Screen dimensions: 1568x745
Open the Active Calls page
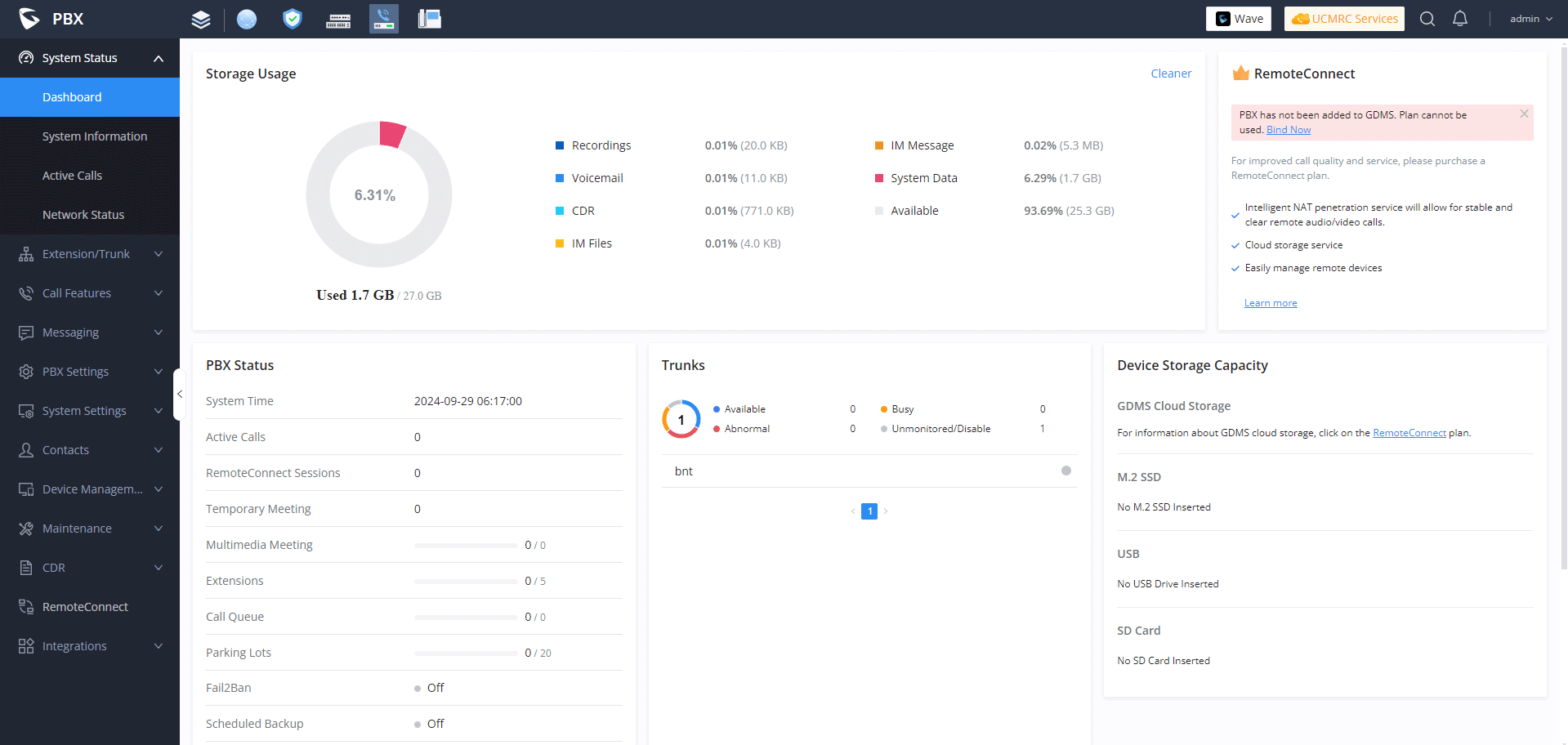pyautogui.click(x=72, y=176)
